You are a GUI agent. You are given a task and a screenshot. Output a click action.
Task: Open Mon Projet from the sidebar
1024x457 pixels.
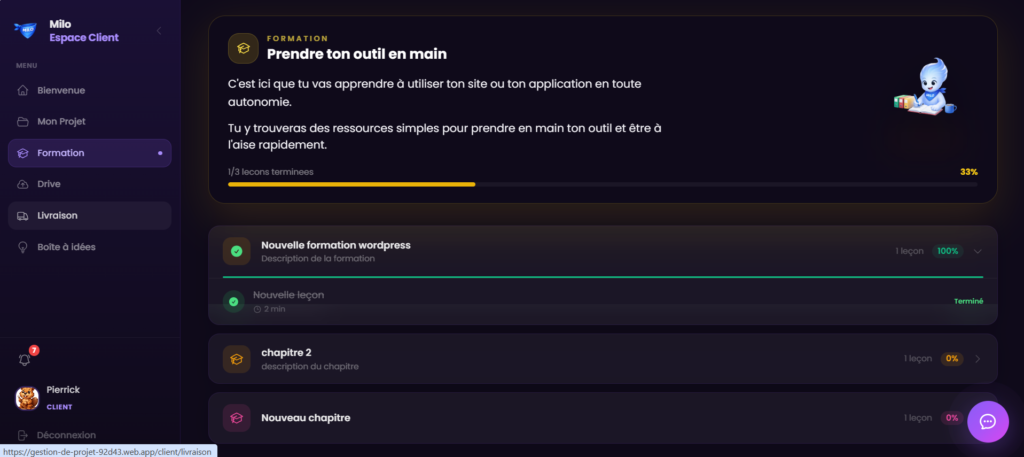point(61,121)
